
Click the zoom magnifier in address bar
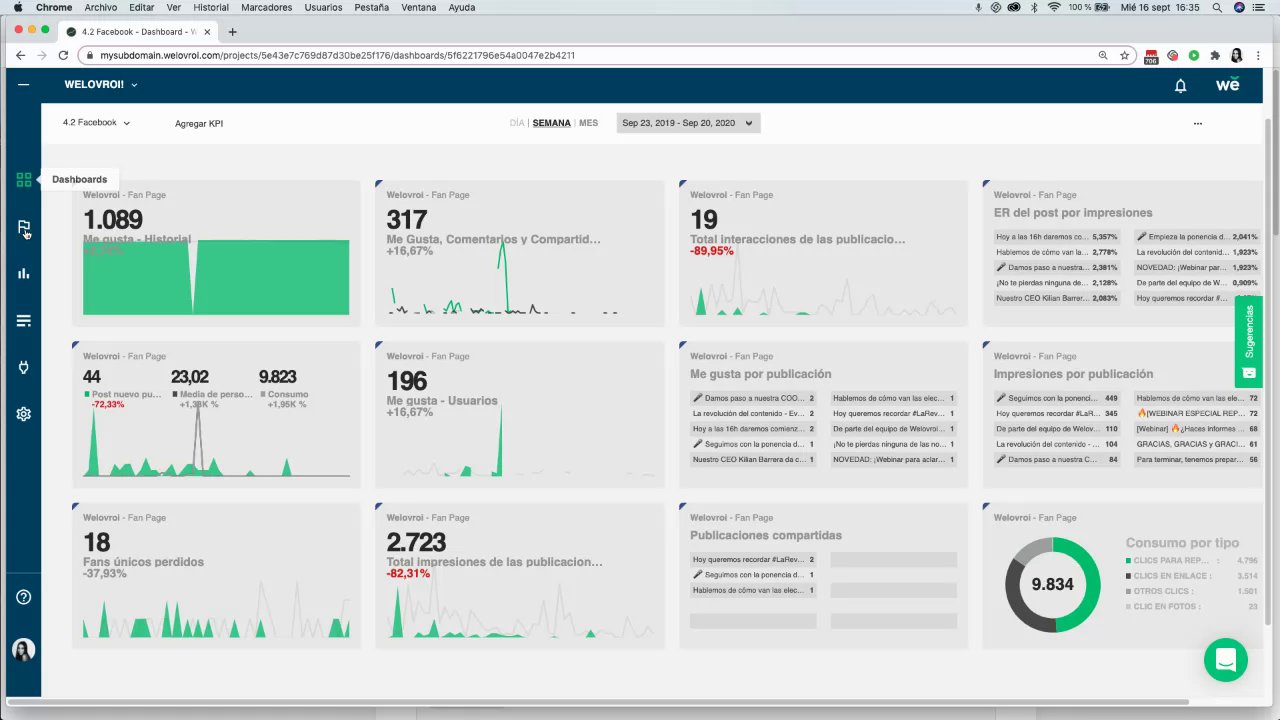1103,56
